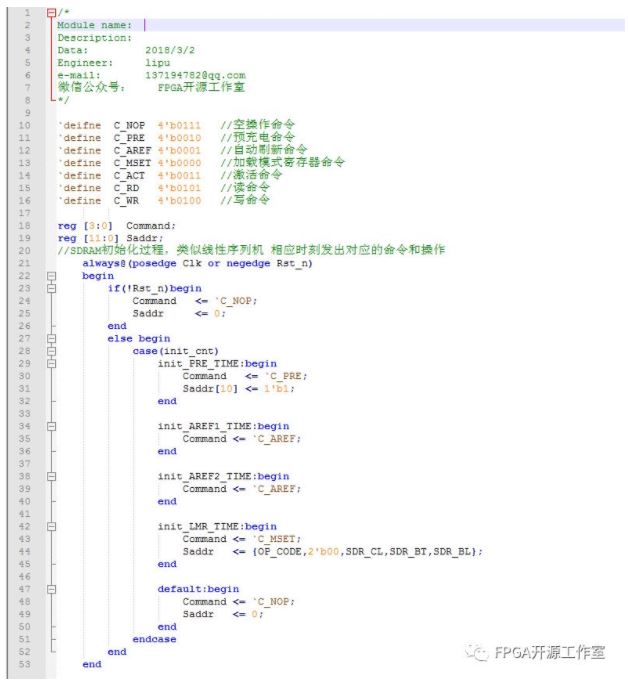Click the endcase keyword
This screenshot has height=685, width=628.
click(154, 639)
